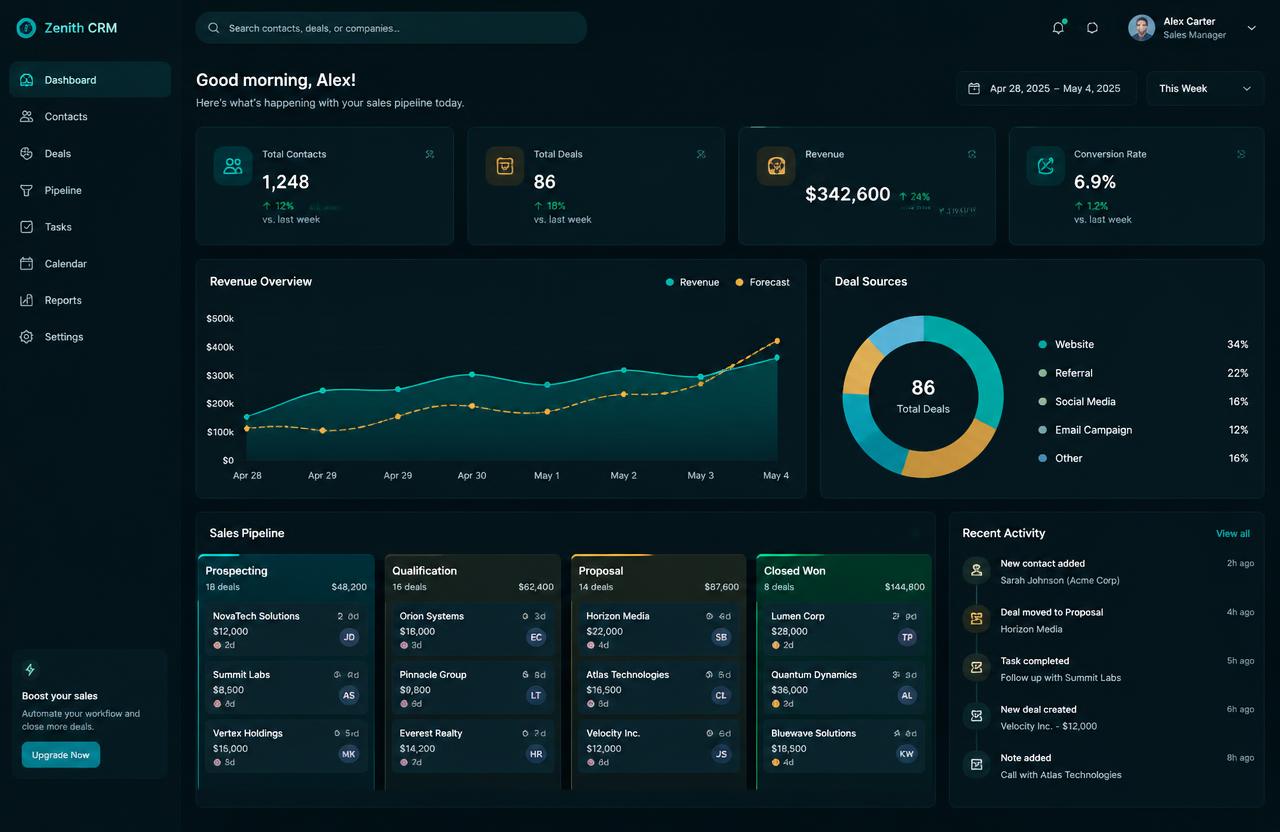Screen dimensions: 1280x832
Task: Open Tasks in the sidebar
Action: click(90, 227)
